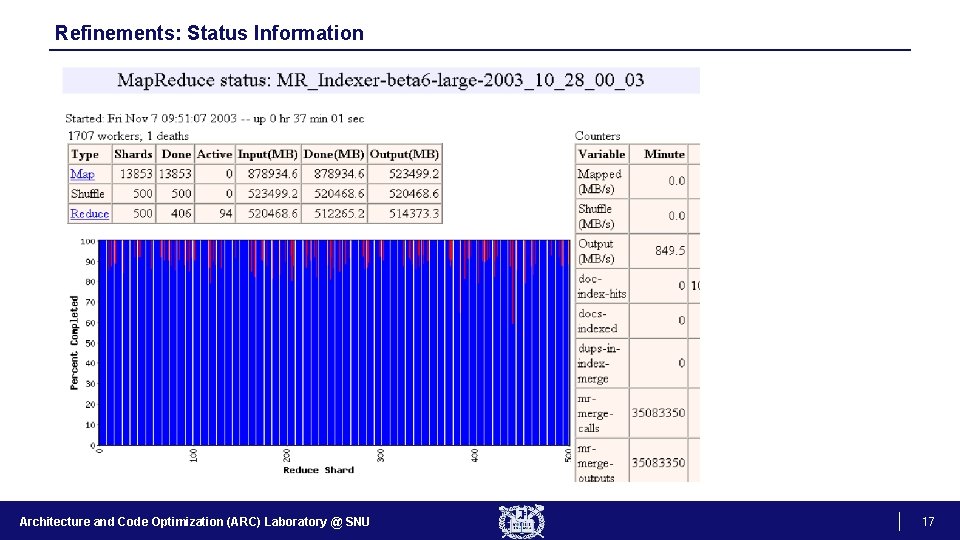Click the Input(MB) column header

(x=268, y=154)
